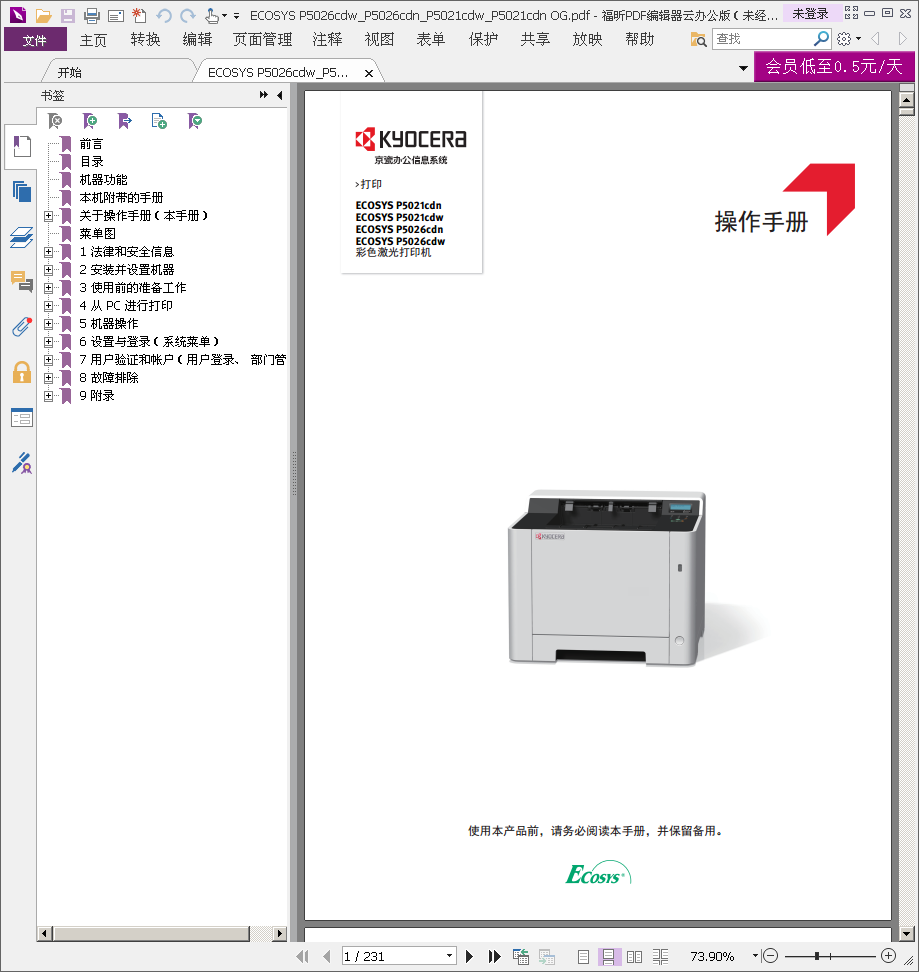Open the zoom percentage dropdown arrow

click(755, 955)
